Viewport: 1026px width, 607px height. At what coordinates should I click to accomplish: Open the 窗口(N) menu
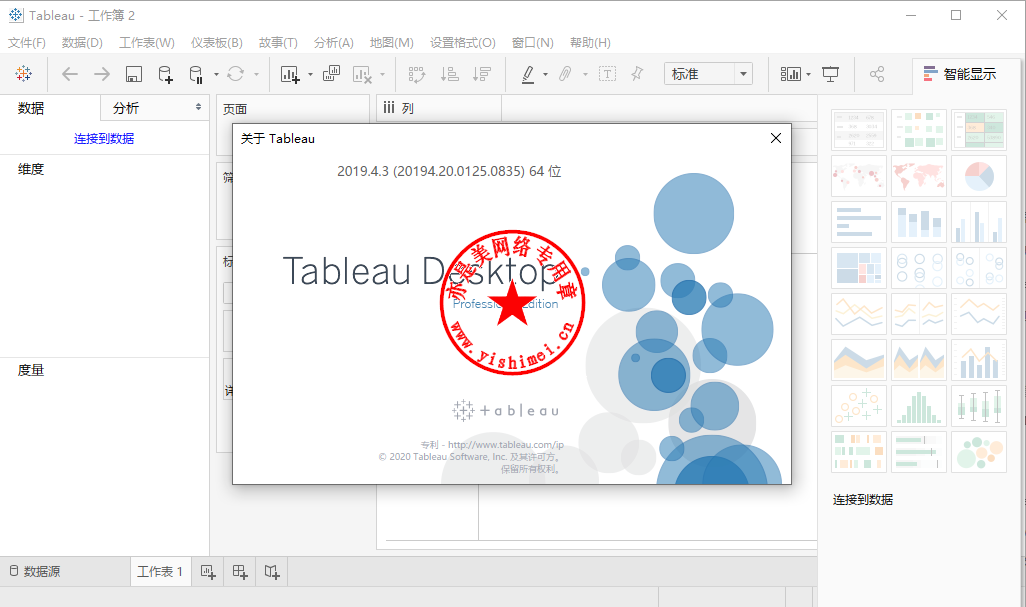click(533, 43)
